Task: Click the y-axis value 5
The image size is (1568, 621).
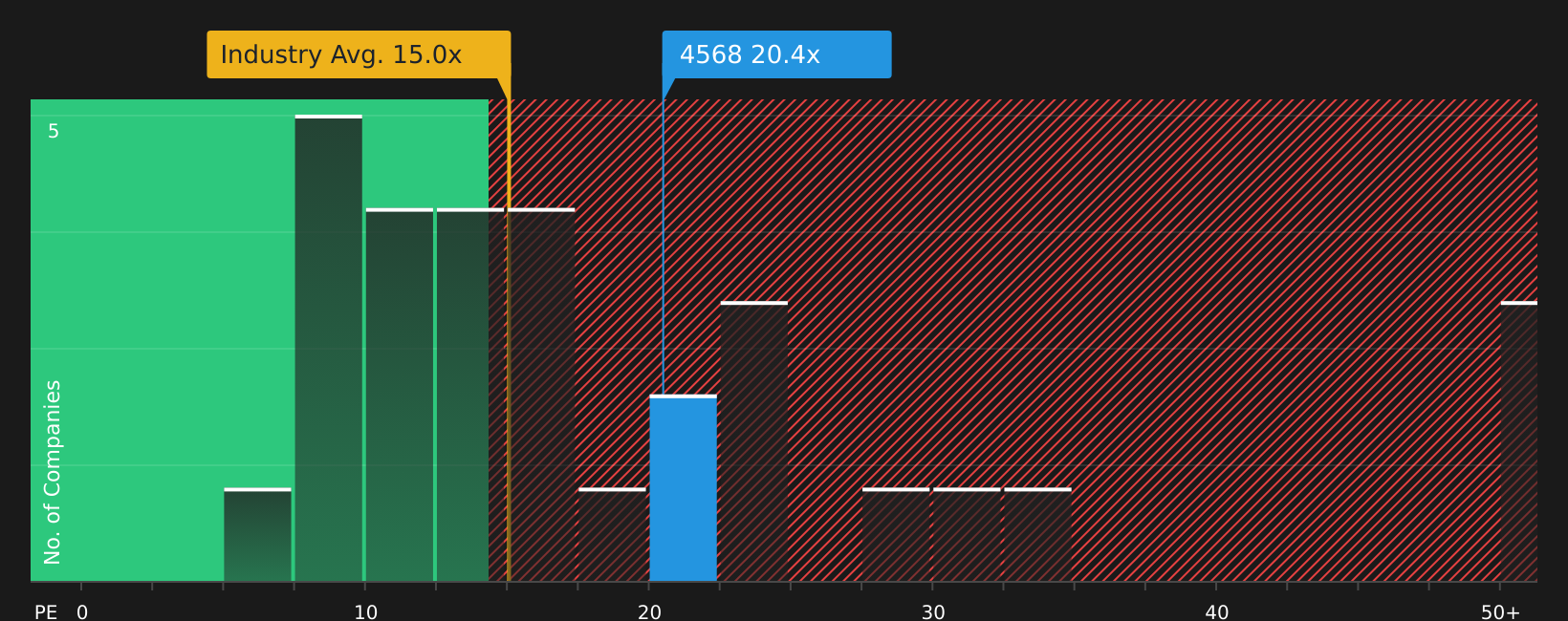Action: tap(54, 132)
